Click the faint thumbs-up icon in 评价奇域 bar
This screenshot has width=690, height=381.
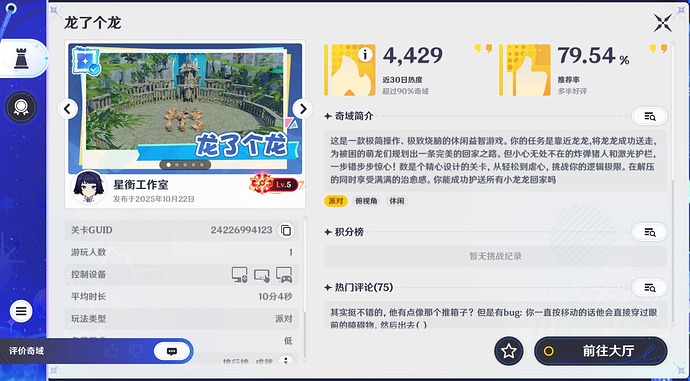pos(111,351)
